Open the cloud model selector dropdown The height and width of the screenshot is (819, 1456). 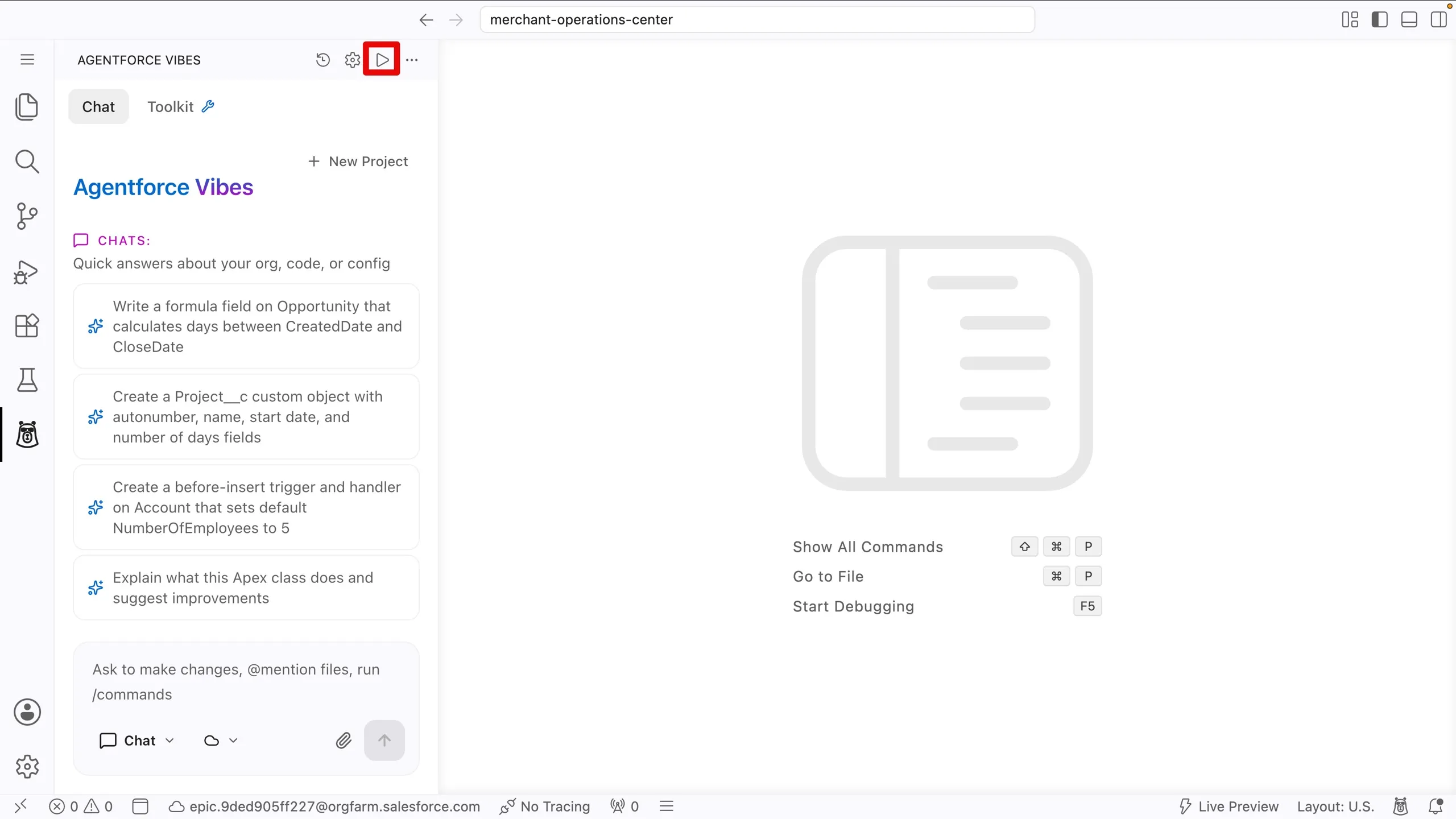pyautogui.click(x=221, y=740)
